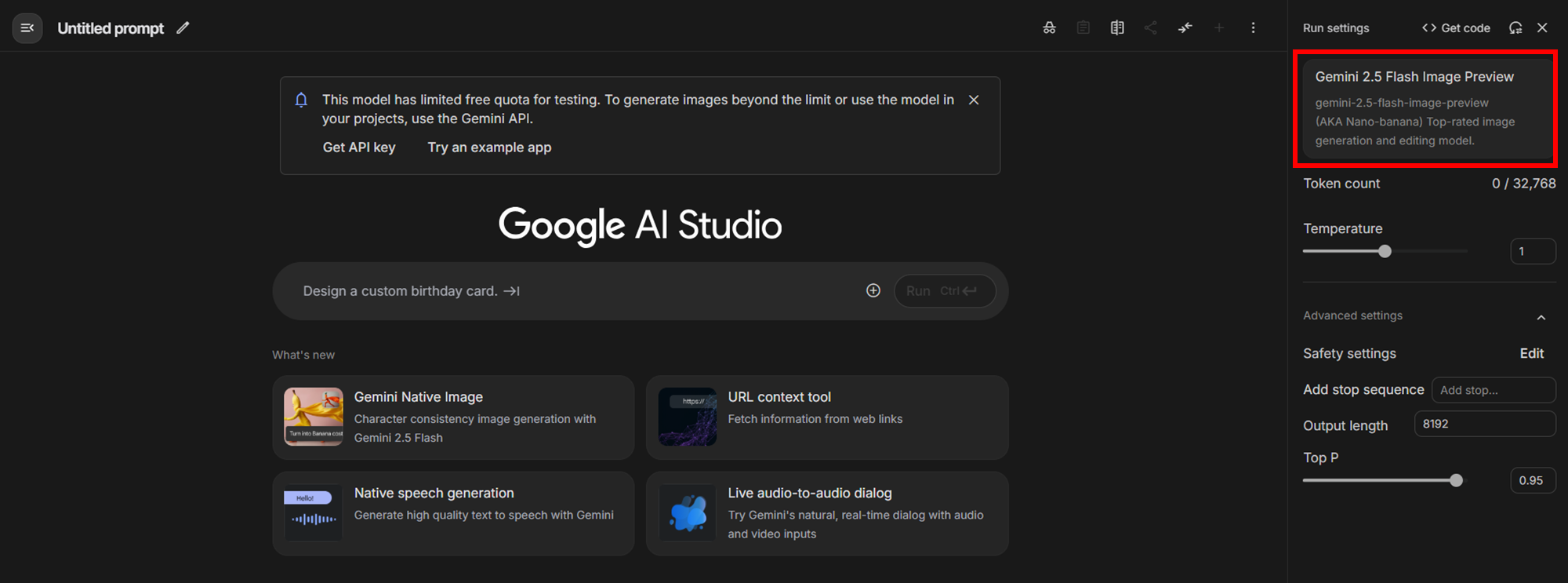Click the add media plus circle icon
The height and width of the screenshot is (583, 1568).
click(x=873, y=290)
